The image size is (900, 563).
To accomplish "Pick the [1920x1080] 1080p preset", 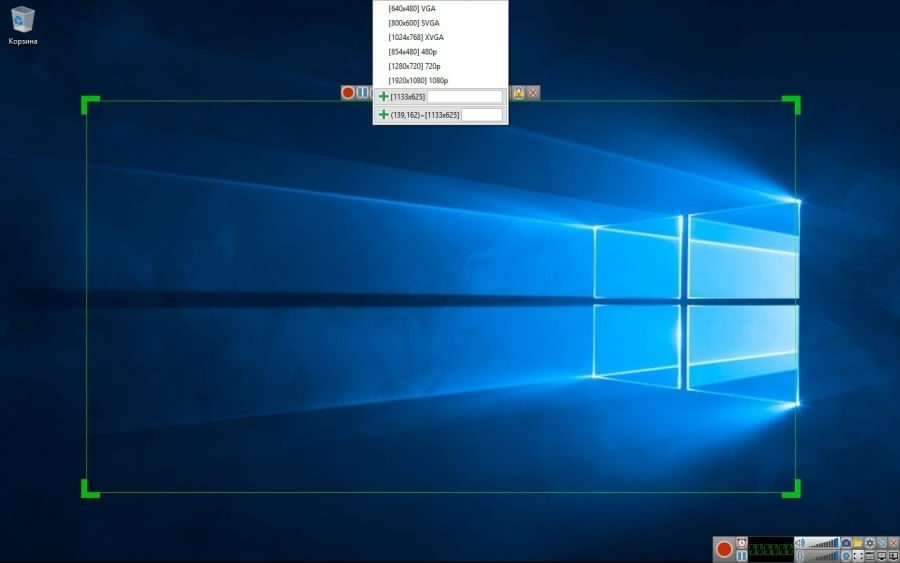I will point(418,80).
